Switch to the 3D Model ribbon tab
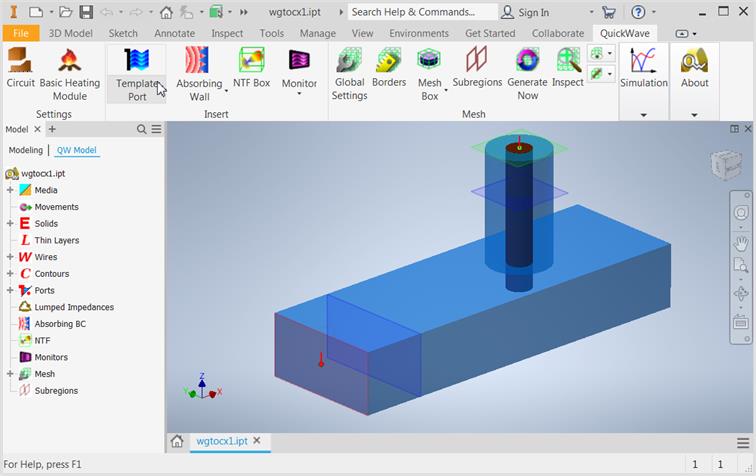This screenshot has height=476, width=756. coord(70,33)
